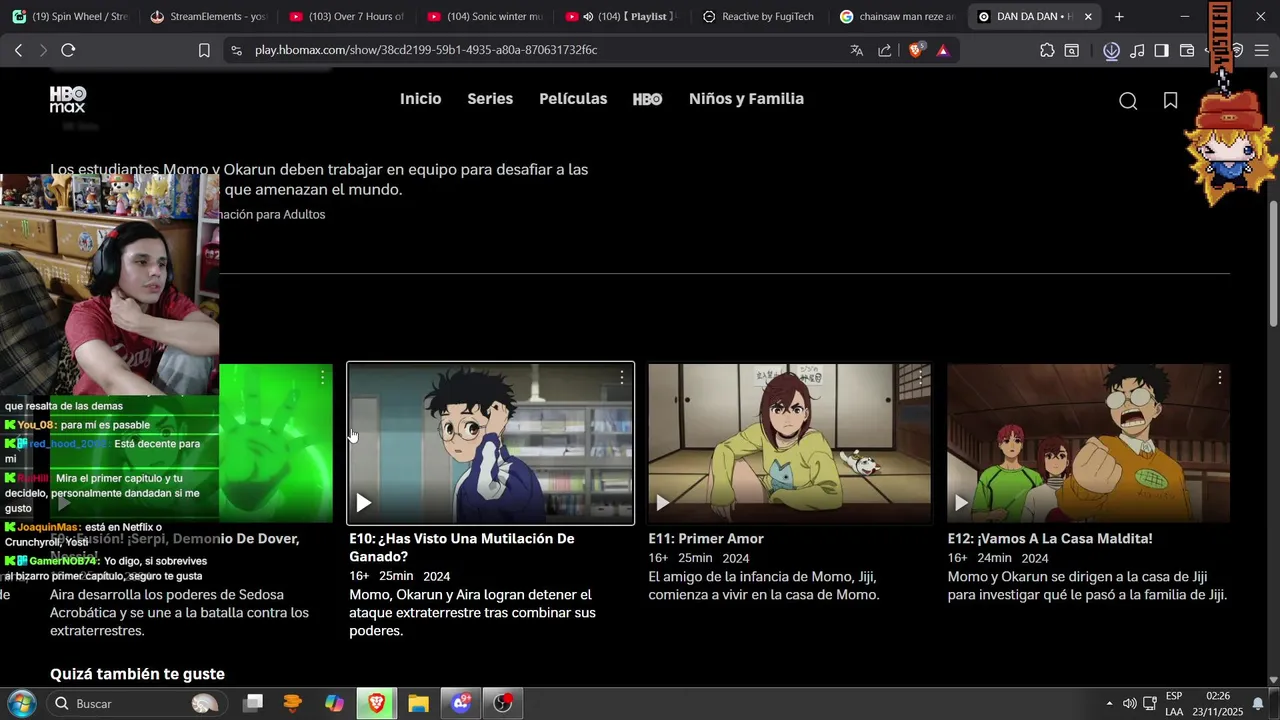Open E12 Casa Maldita thumbnail

[1088, 443]
